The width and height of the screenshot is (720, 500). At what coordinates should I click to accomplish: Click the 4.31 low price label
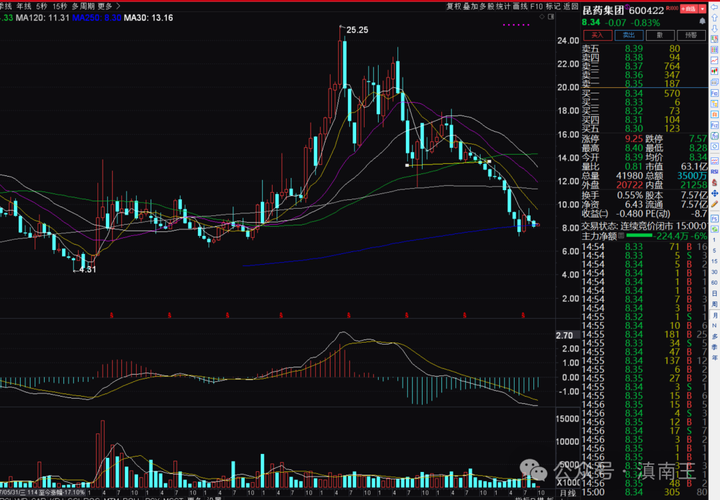pos(88,270)
